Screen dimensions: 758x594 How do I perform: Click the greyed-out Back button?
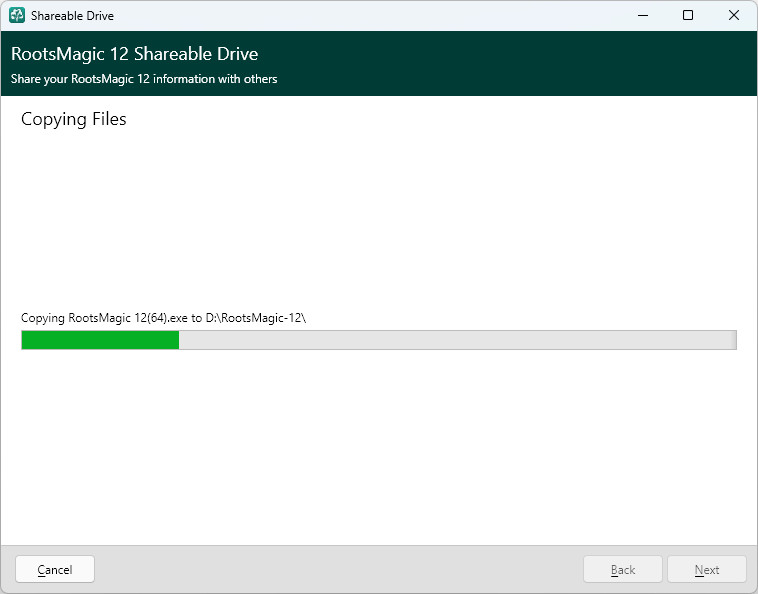point(623,569)
